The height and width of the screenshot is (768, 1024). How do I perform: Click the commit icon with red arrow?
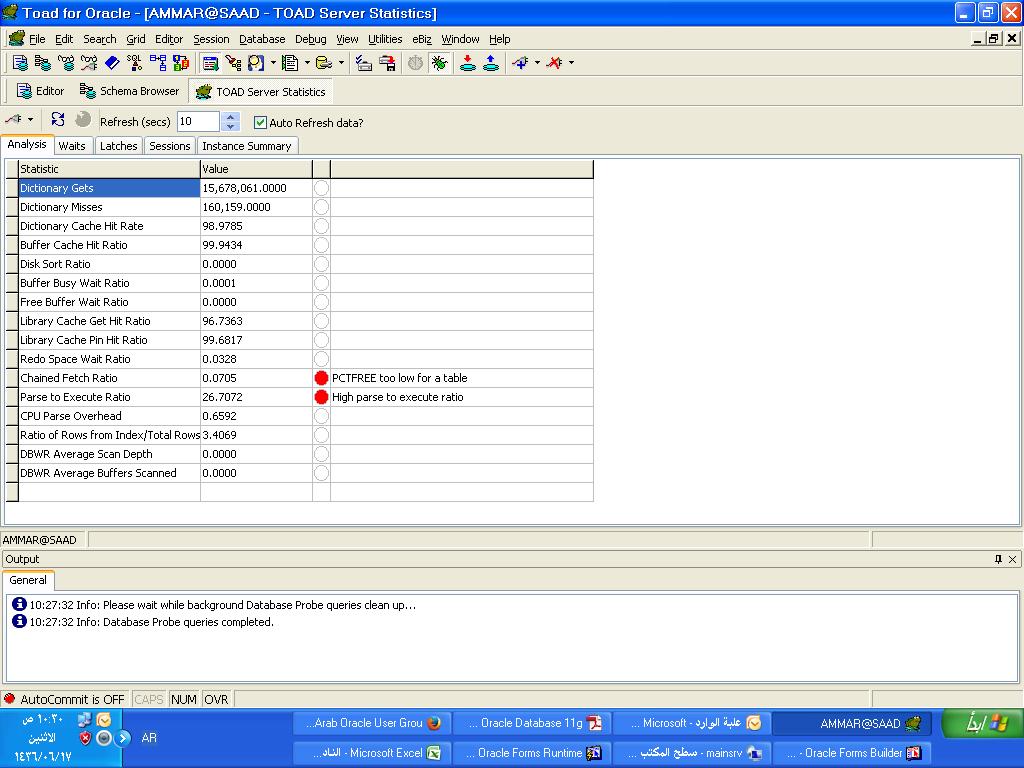point(467,63)
